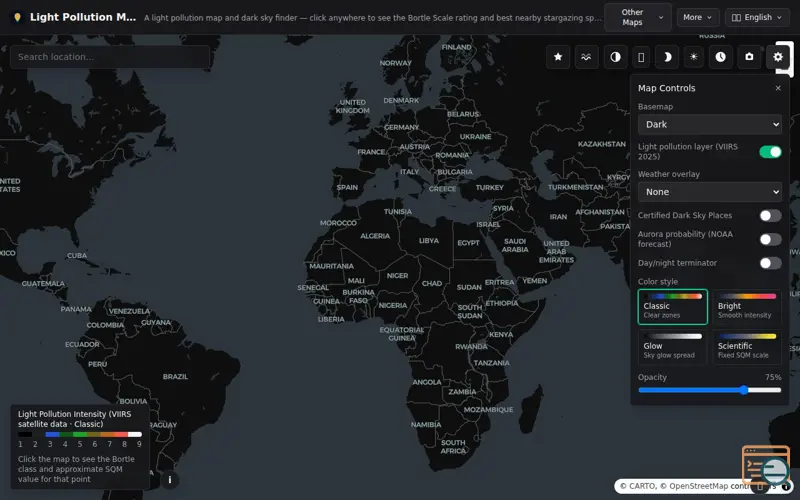Screen dimensions: 800x500
Task: Close the Map Controls panel
Action: point(778,88)
